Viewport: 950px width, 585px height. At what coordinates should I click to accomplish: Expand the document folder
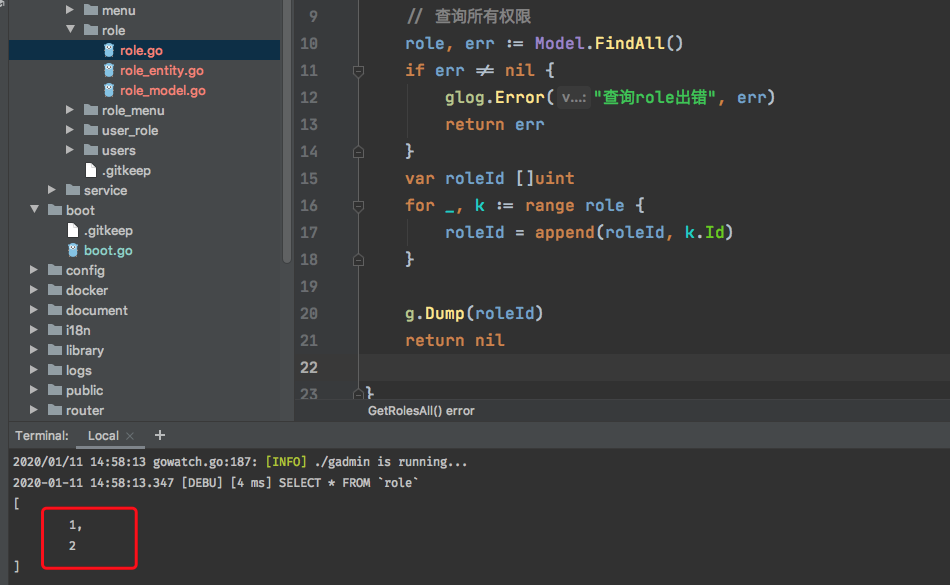(33, 309)
